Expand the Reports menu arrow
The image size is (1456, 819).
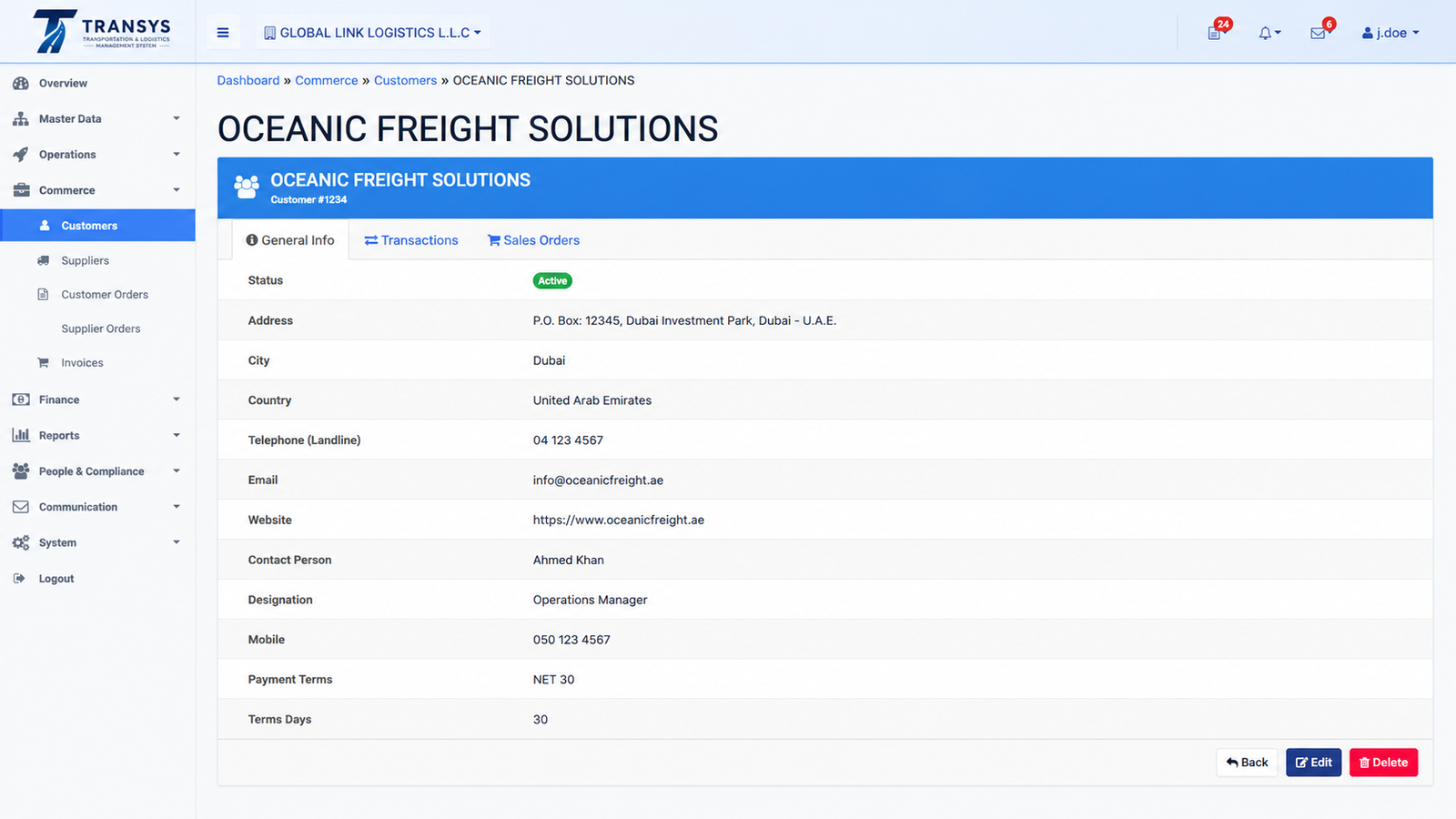pyautogui.click(x=177, y=435)
